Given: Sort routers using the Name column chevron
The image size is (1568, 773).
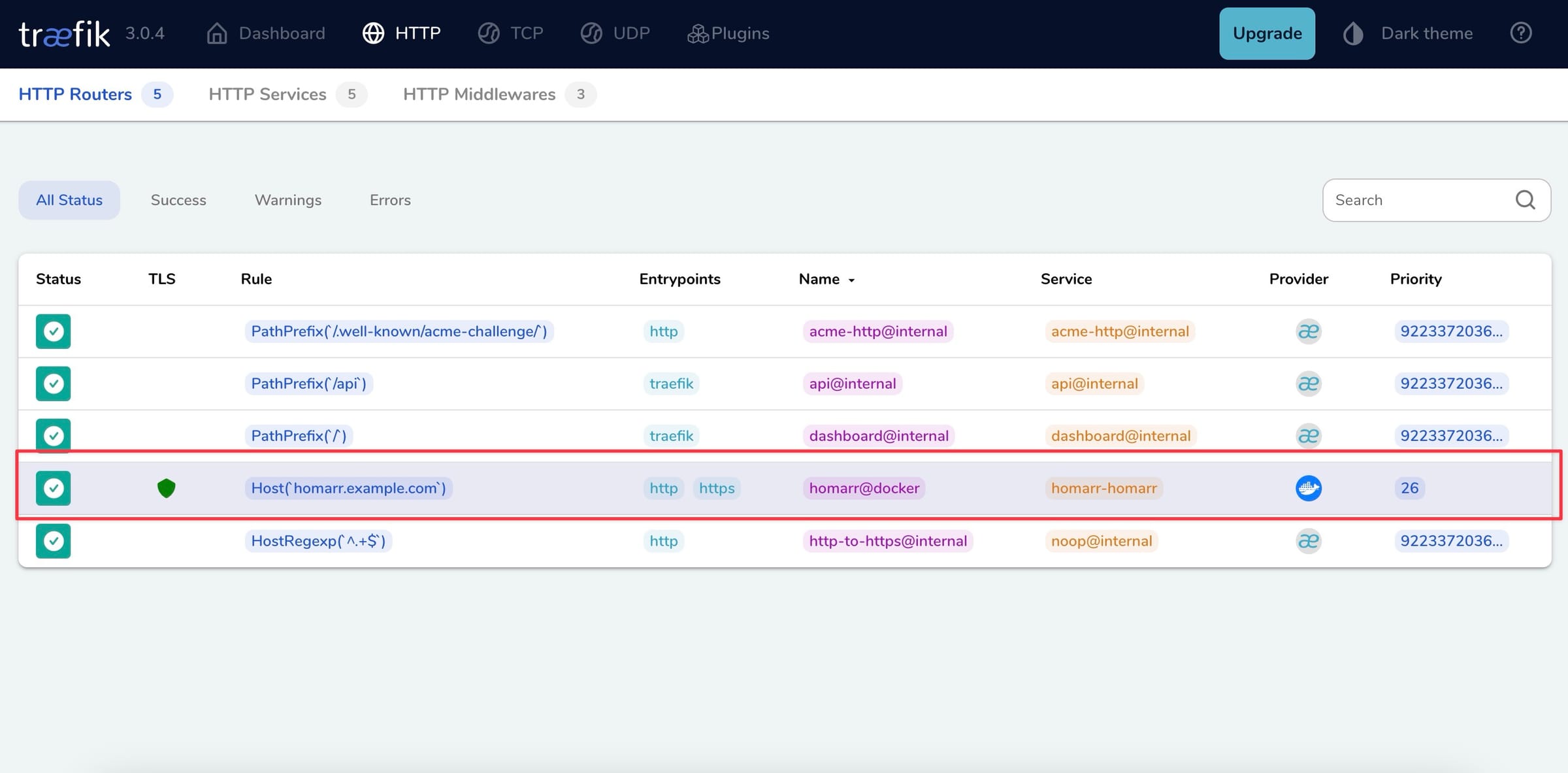Looking at the screenshot, I should (851, 280).
